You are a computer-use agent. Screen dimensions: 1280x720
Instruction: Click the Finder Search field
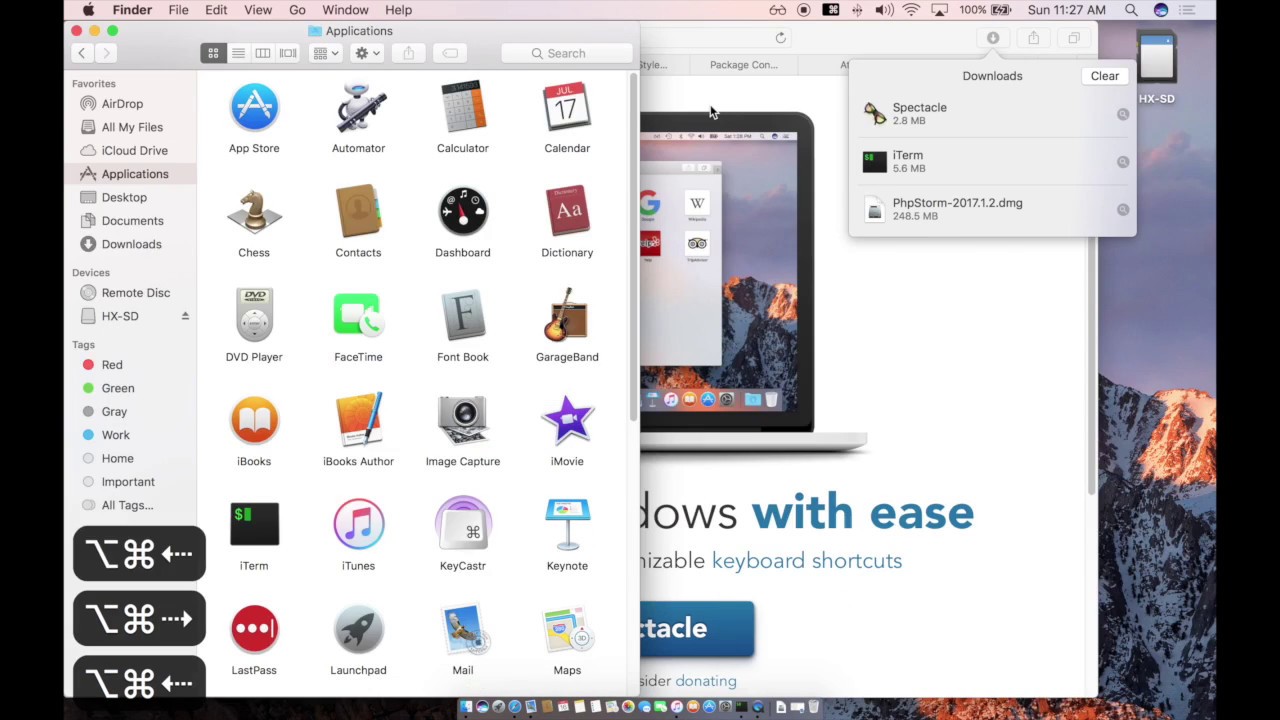point(567,53)
